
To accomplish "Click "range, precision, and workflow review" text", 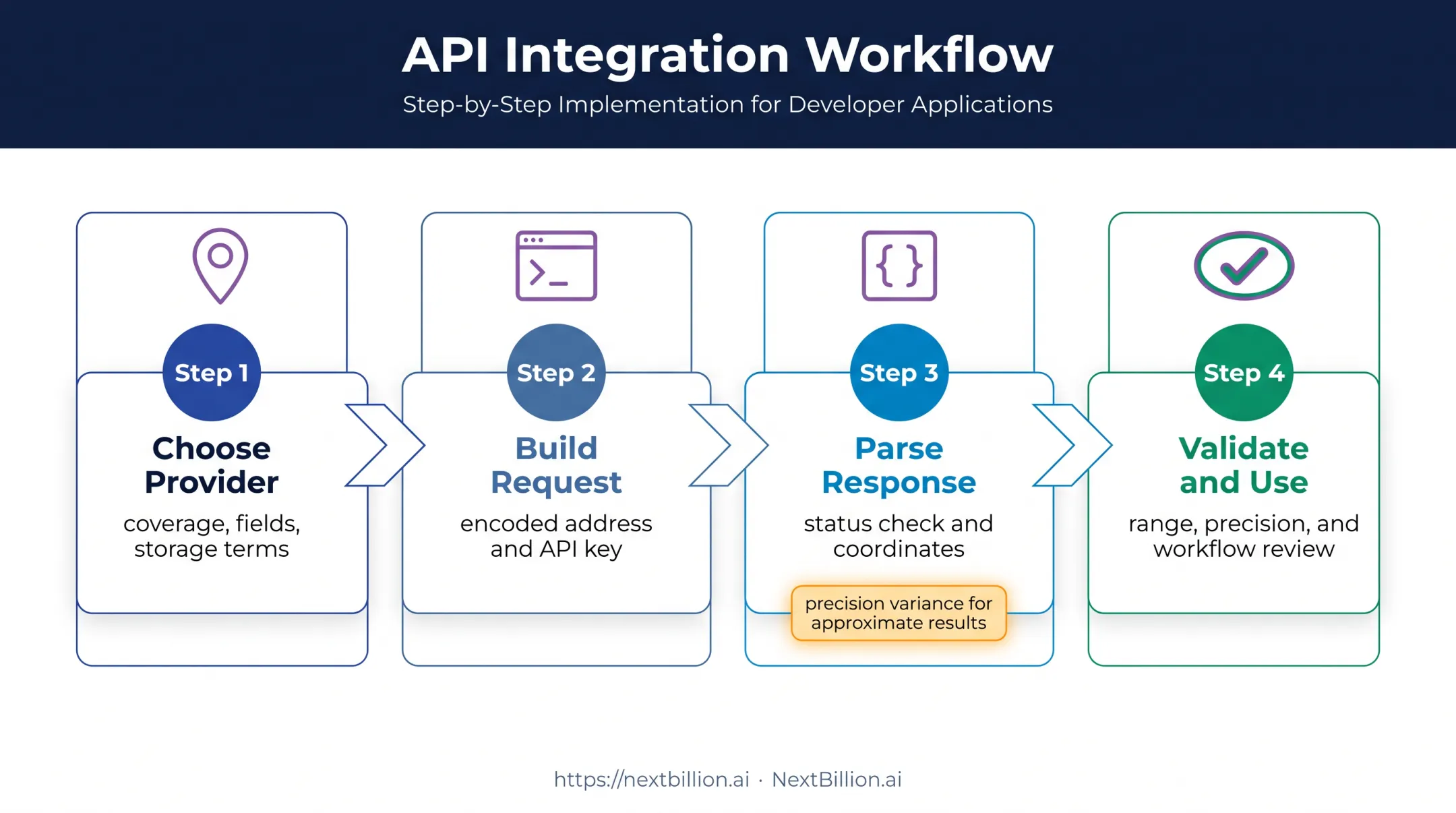I will tap(1244, 536).
